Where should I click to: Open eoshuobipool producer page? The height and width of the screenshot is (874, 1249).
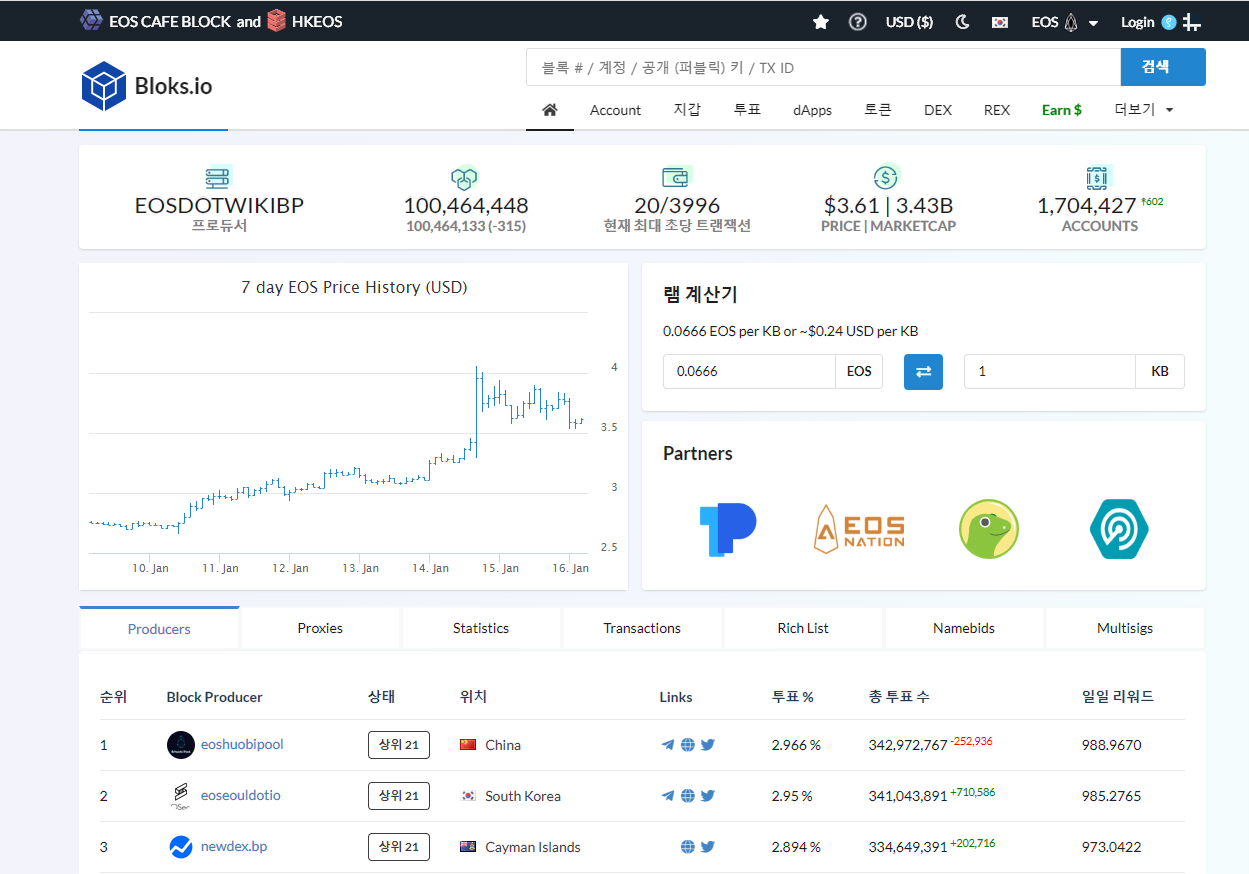(242, 744)
